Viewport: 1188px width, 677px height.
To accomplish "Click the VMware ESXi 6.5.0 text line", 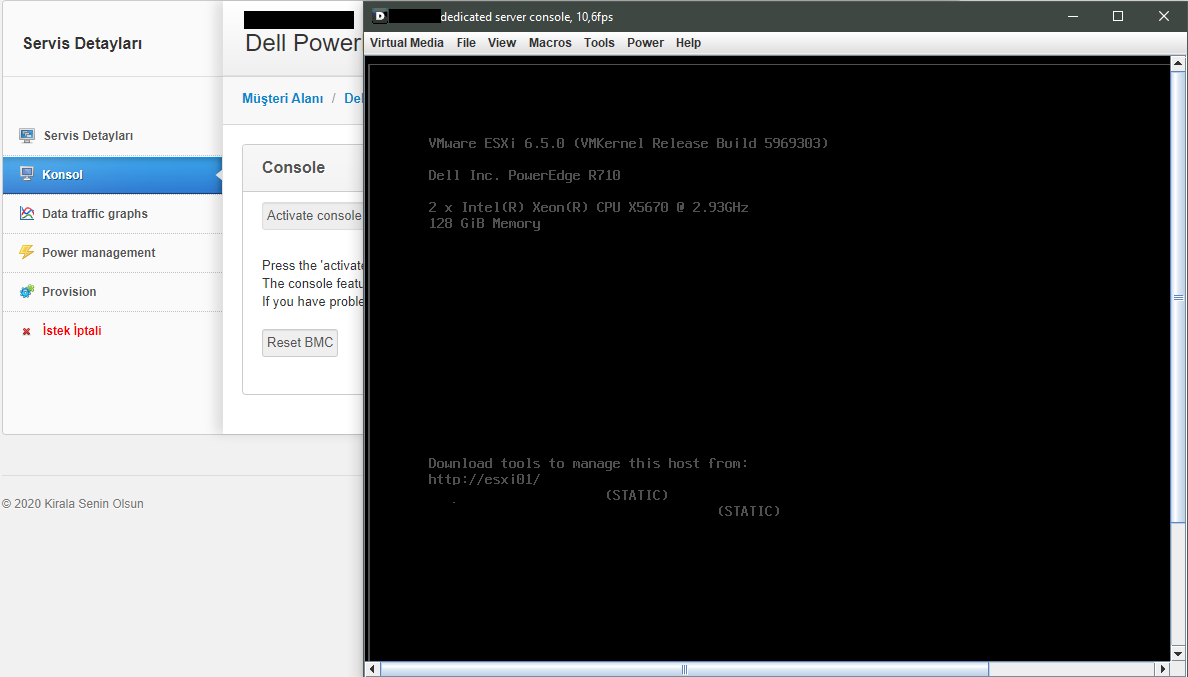I will pos(628,143).
